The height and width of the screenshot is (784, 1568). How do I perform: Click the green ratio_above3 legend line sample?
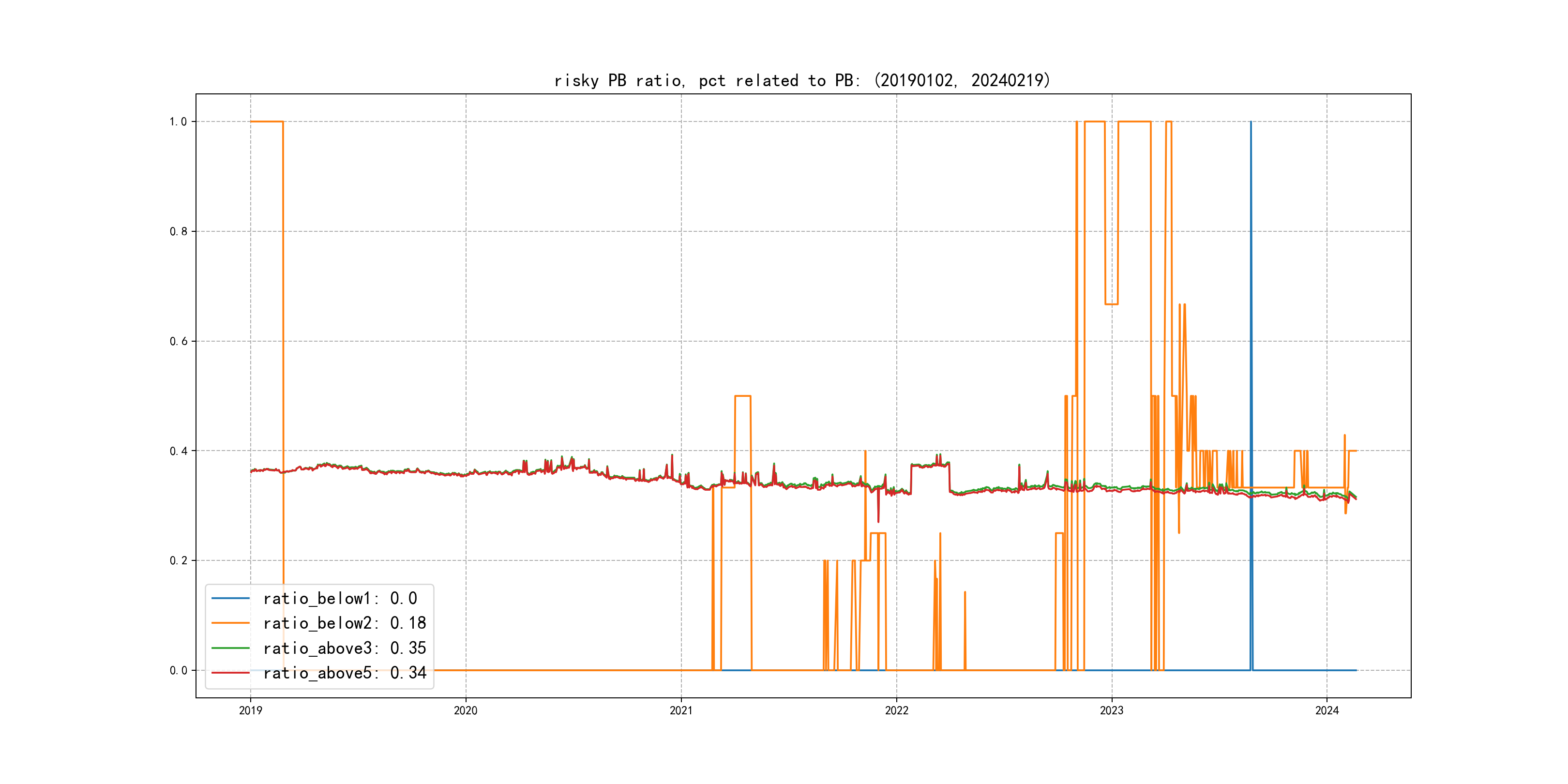[x=230, y=648]
